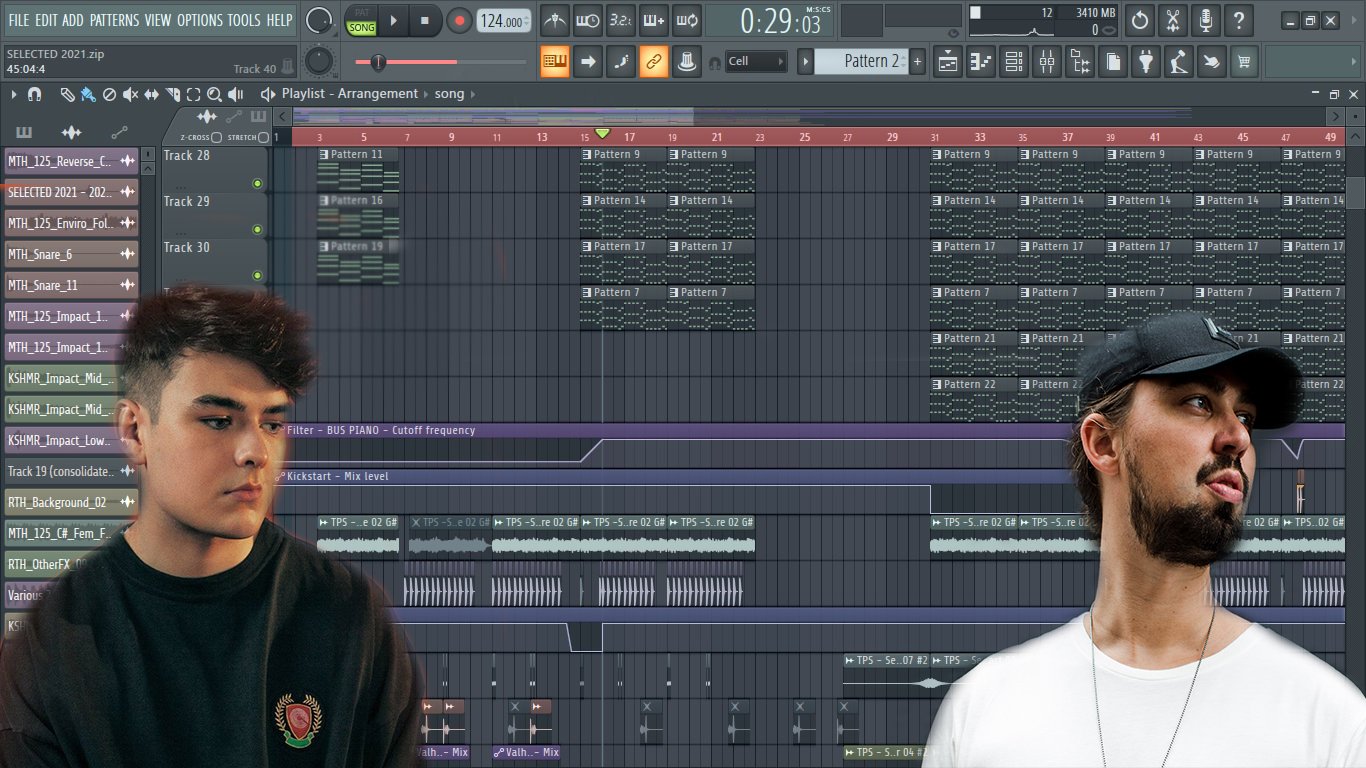The width and height of the screenshot is (1366, 768).
Task: Open the playlist view
Action: (947, 61)
